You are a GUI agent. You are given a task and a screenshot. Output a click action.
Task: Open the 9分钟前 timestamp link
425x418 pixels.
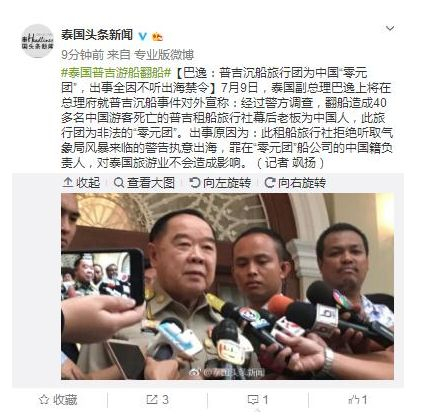[x=82, y=55]
